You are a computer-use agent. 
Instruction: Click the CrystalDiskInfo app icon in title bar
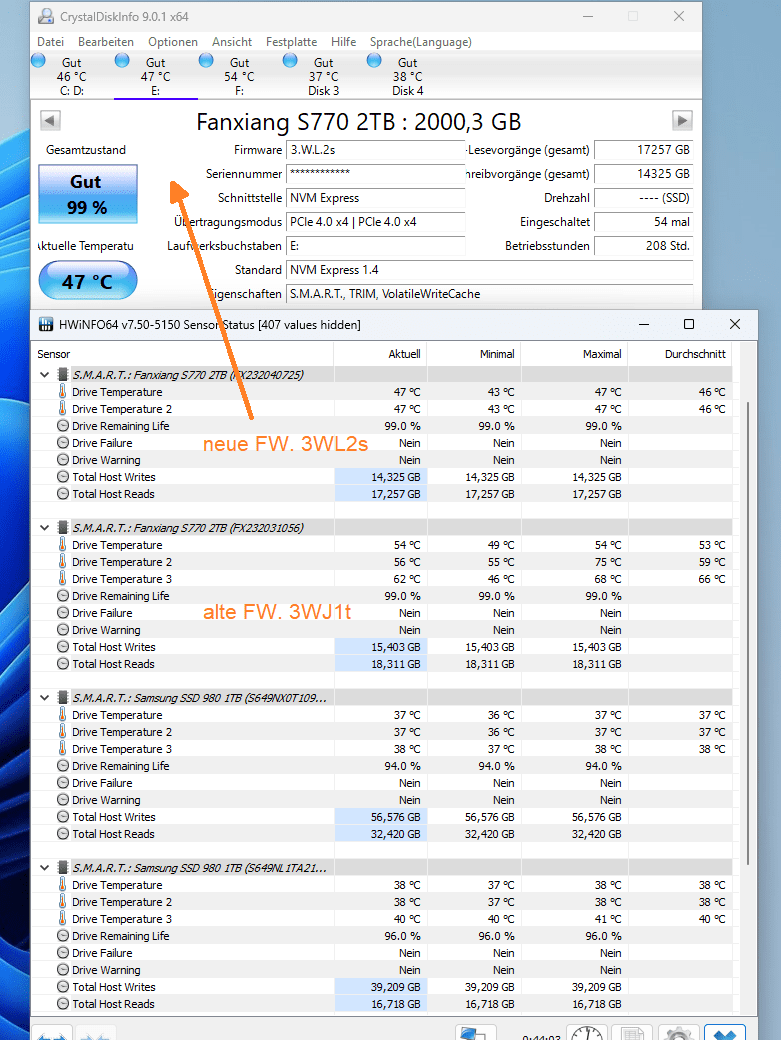pyautogui.click(x=46, y=17)
